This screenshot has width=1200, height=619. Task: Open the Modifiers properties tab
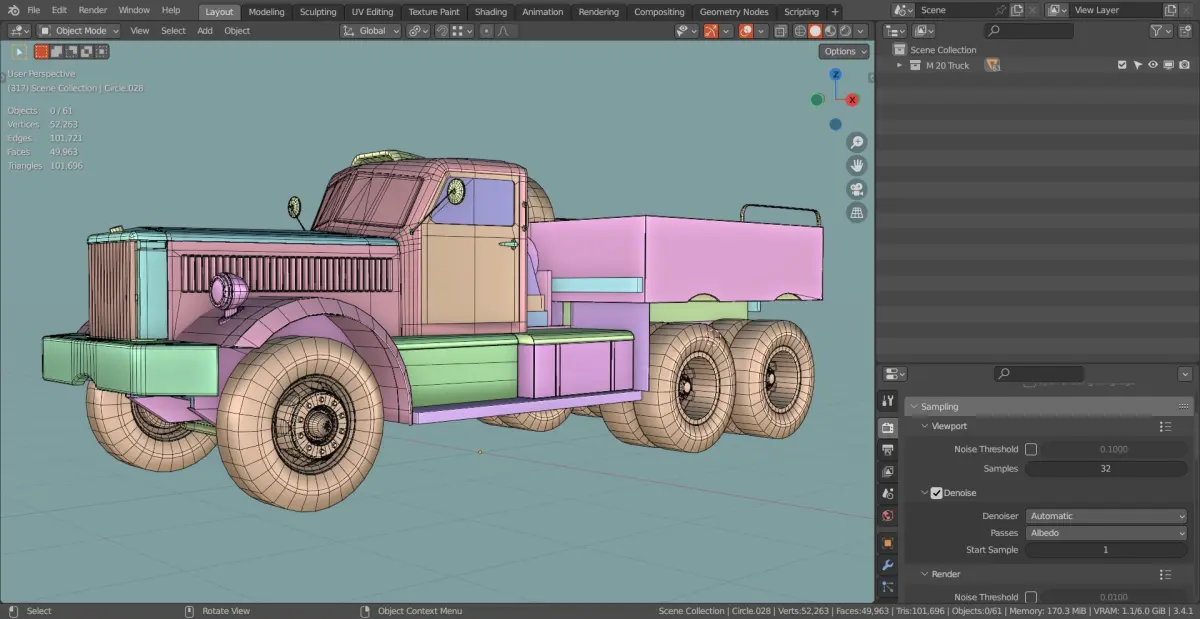tap(888, 565)
